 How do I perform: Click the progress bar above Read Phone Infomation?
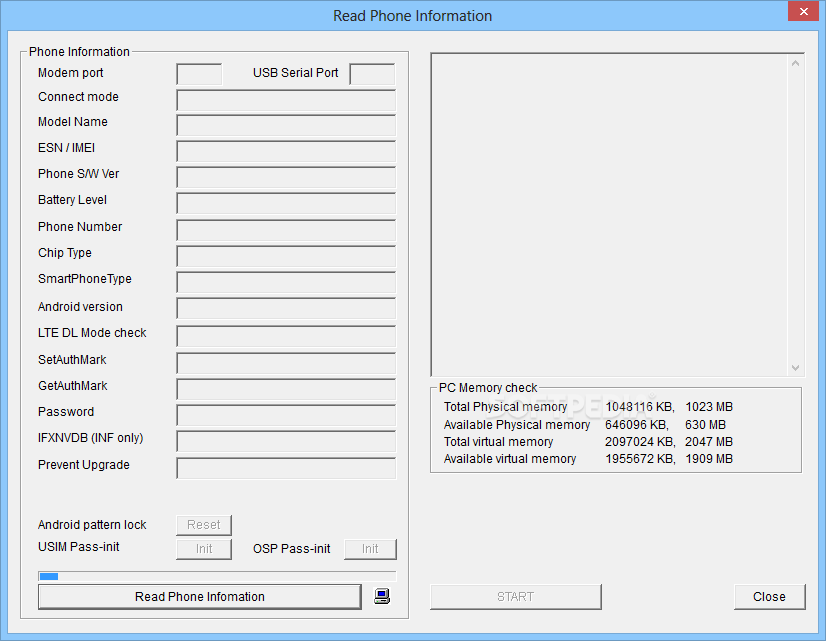point(217,576)
